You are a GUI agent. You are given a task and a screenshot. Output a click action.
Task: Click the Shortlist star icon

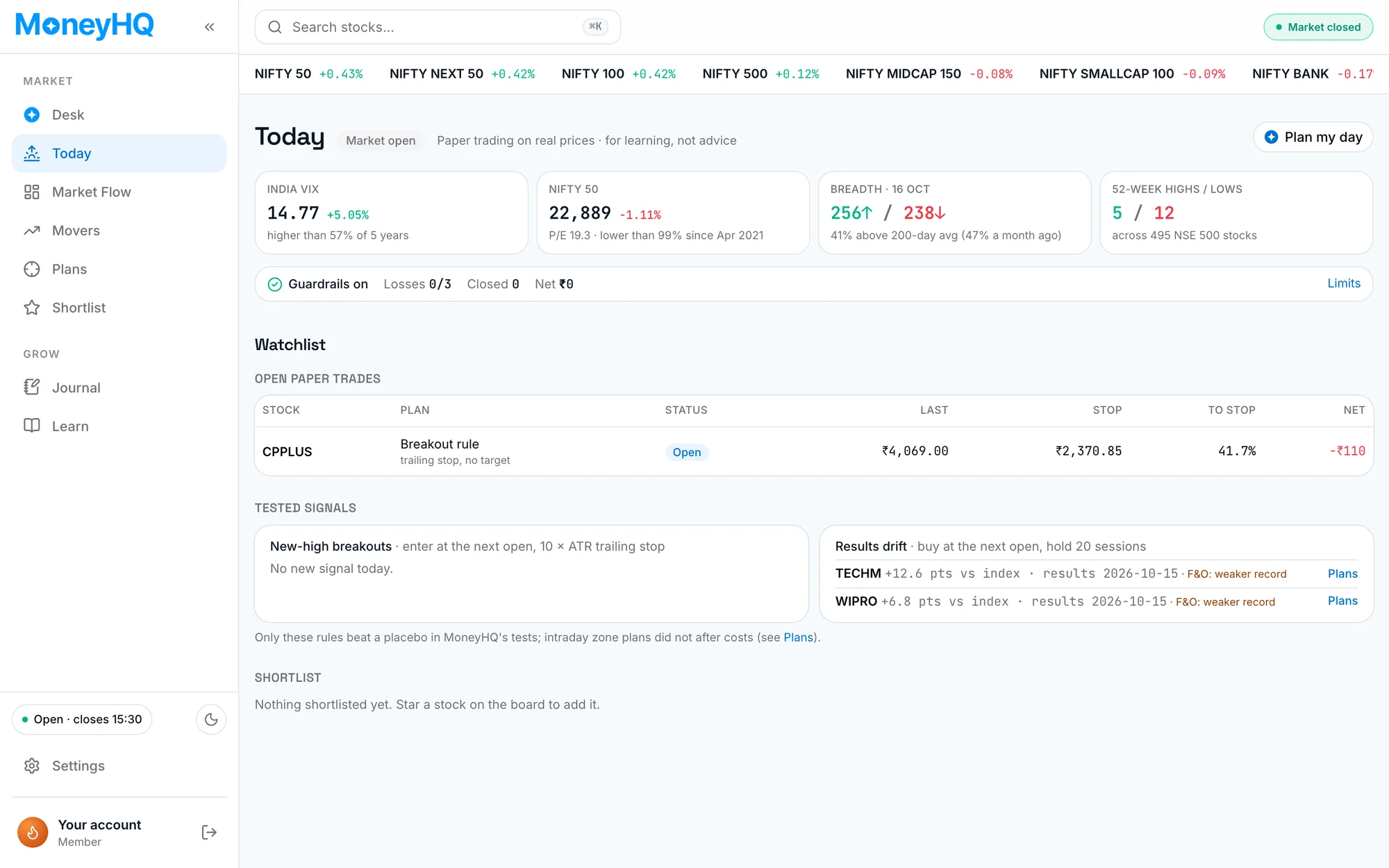point(32,308)
